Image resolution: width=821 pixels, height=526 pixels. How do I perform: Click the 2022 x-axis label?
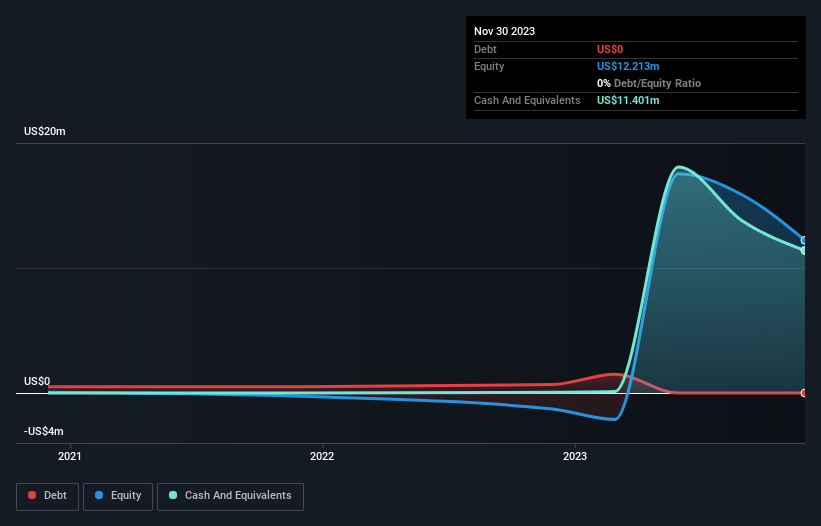[x=322, y=456]
